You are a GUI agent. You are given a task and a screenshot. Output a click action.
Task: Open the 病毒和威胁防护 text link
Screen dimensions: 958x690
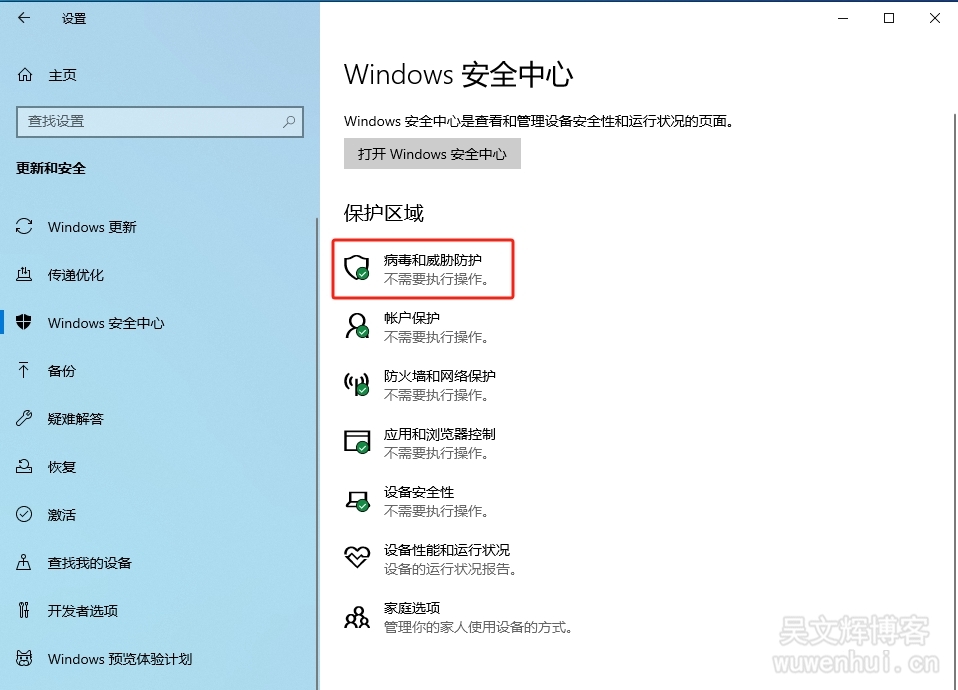click(432, 260)
